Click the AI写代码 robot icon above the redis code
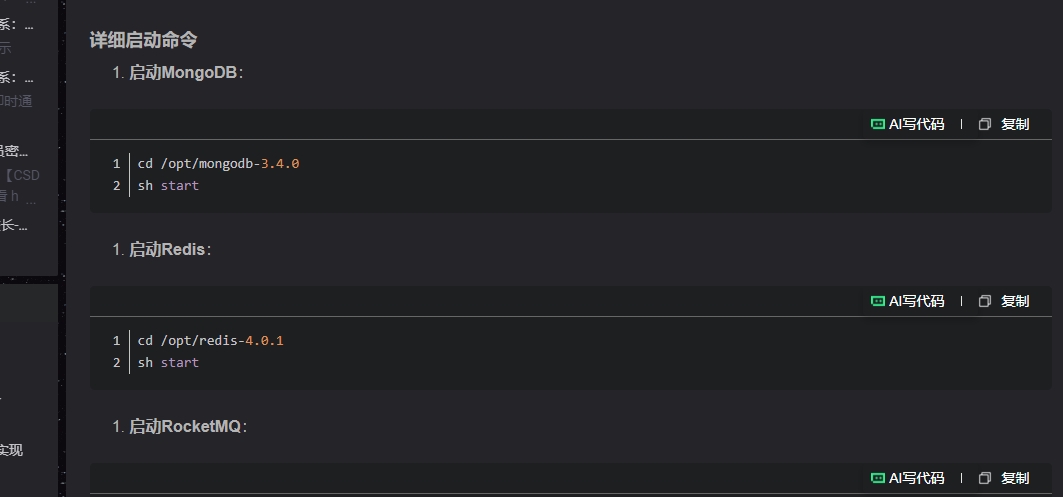Image resolution: width=1063 pixels, height=497 pixels. coord(877,301)
